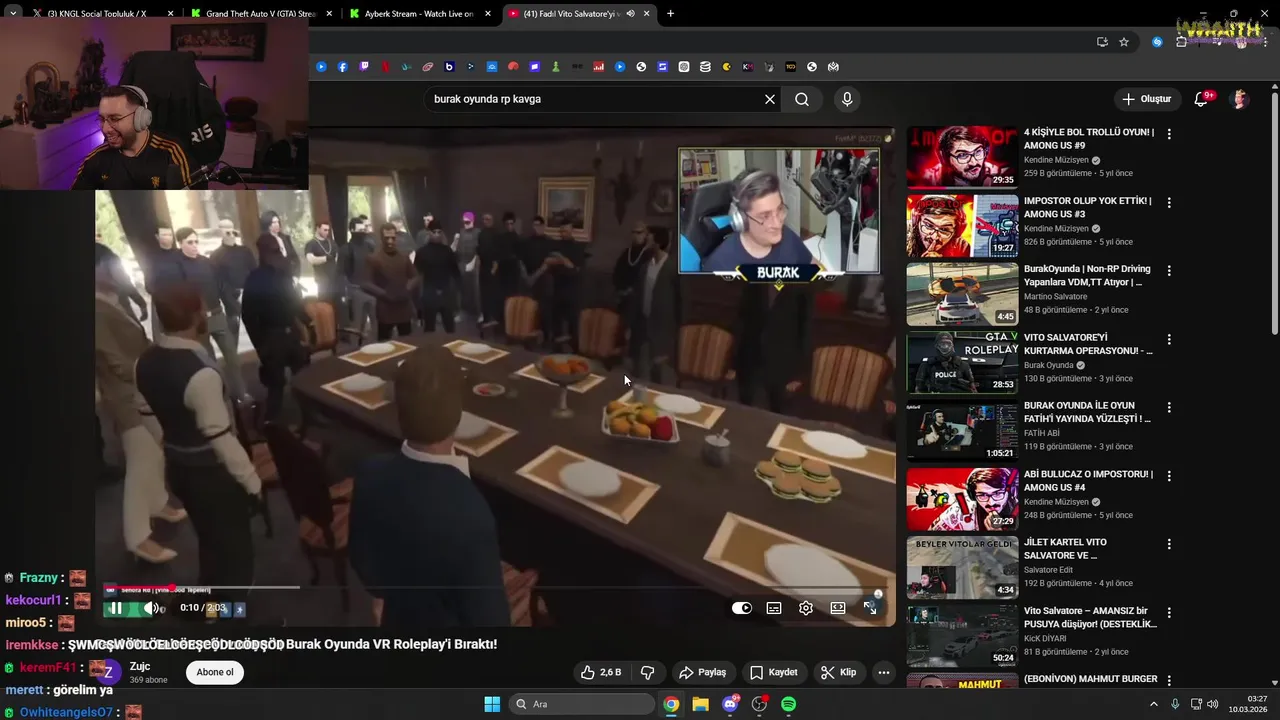Switch to Ayberk Stream tab

pyautogui.click(x=419, y=14)
